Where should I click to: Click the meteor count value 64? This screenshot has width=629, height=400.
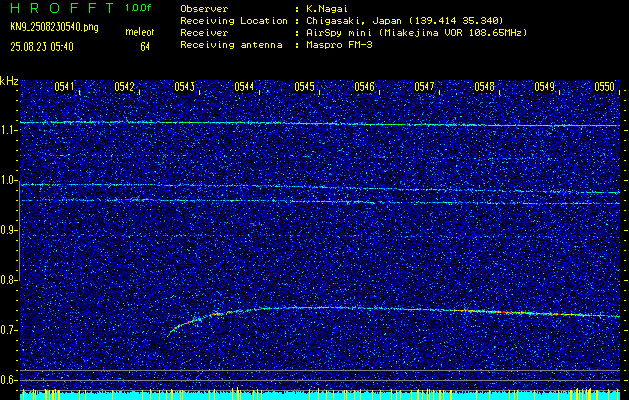pyautogui.click(x=145, y=47)
